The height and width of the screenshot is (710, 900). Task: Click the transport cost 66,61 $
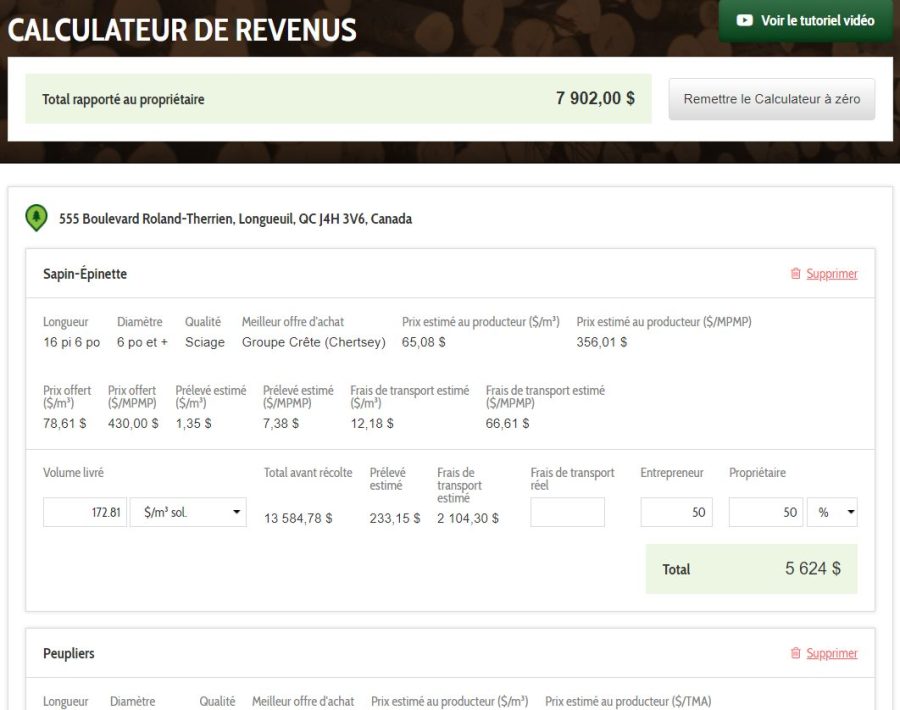coord(507,424)
